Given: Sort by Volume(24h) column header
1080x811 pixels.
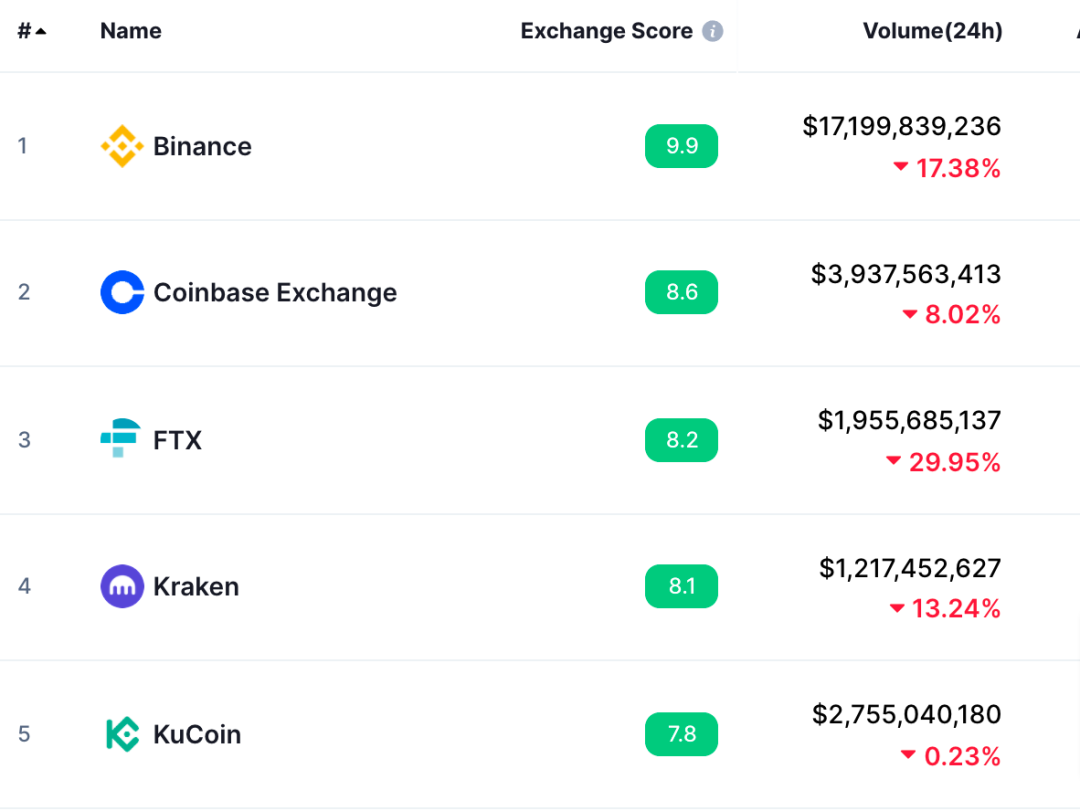Looking at the screenshot, I should tap(932, 31).
